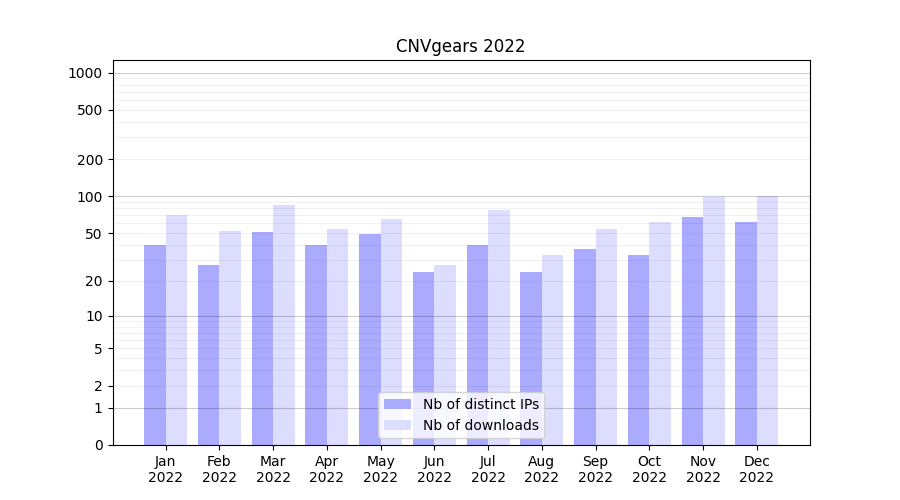Select the February distinct IPs bar
The image size is (900, 500).
[x=209, y=355]
